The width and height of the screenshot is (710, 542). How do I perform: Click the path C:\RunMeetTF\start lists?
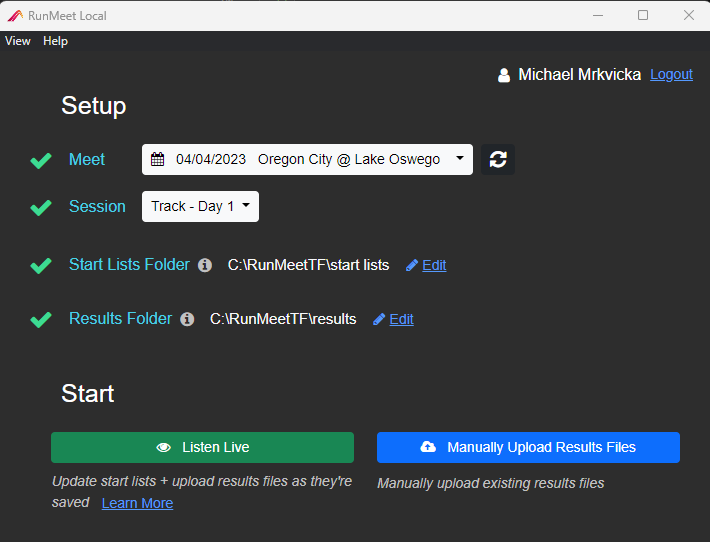[308, 265]
